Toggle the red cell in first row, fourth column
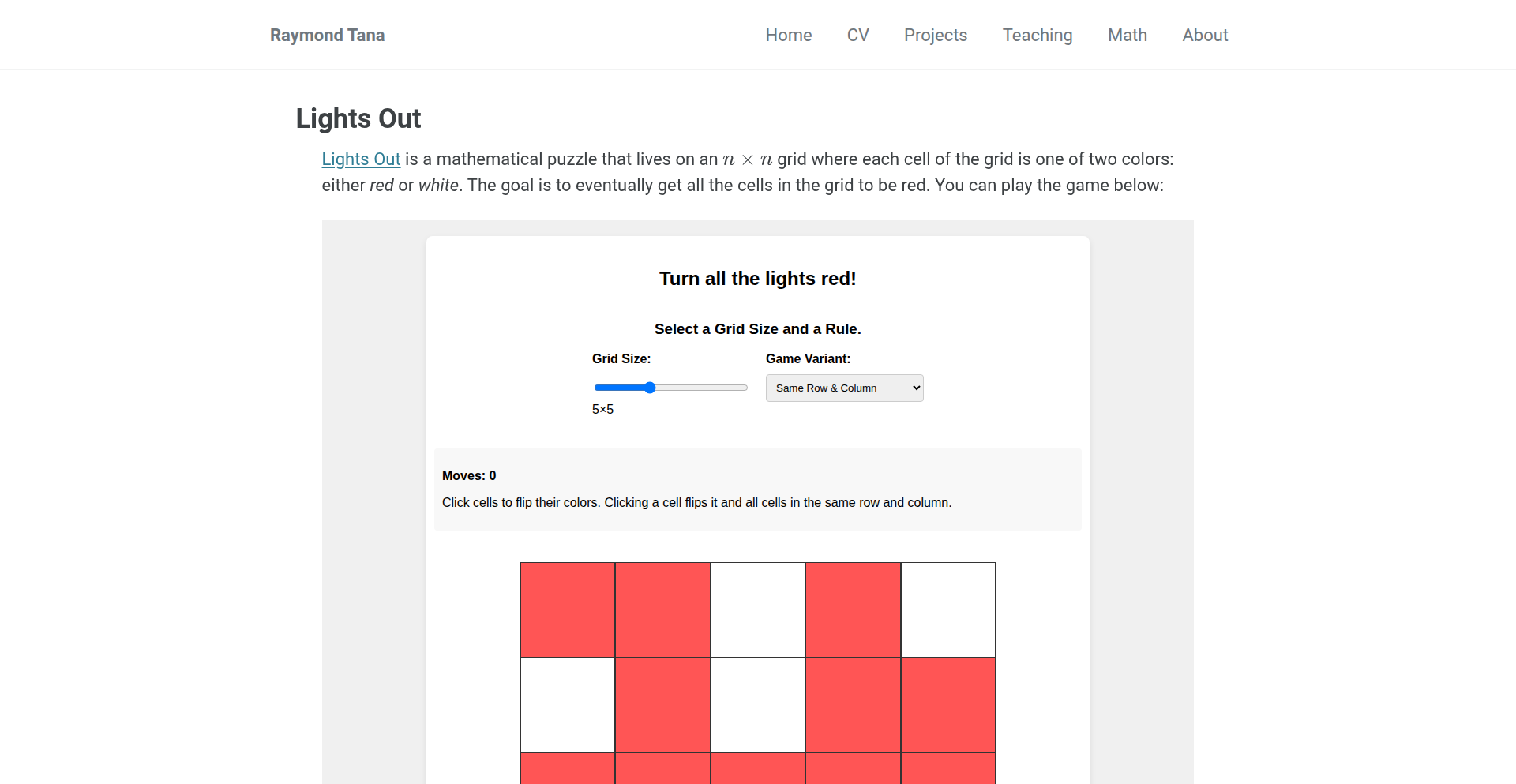 click(853, 610)
